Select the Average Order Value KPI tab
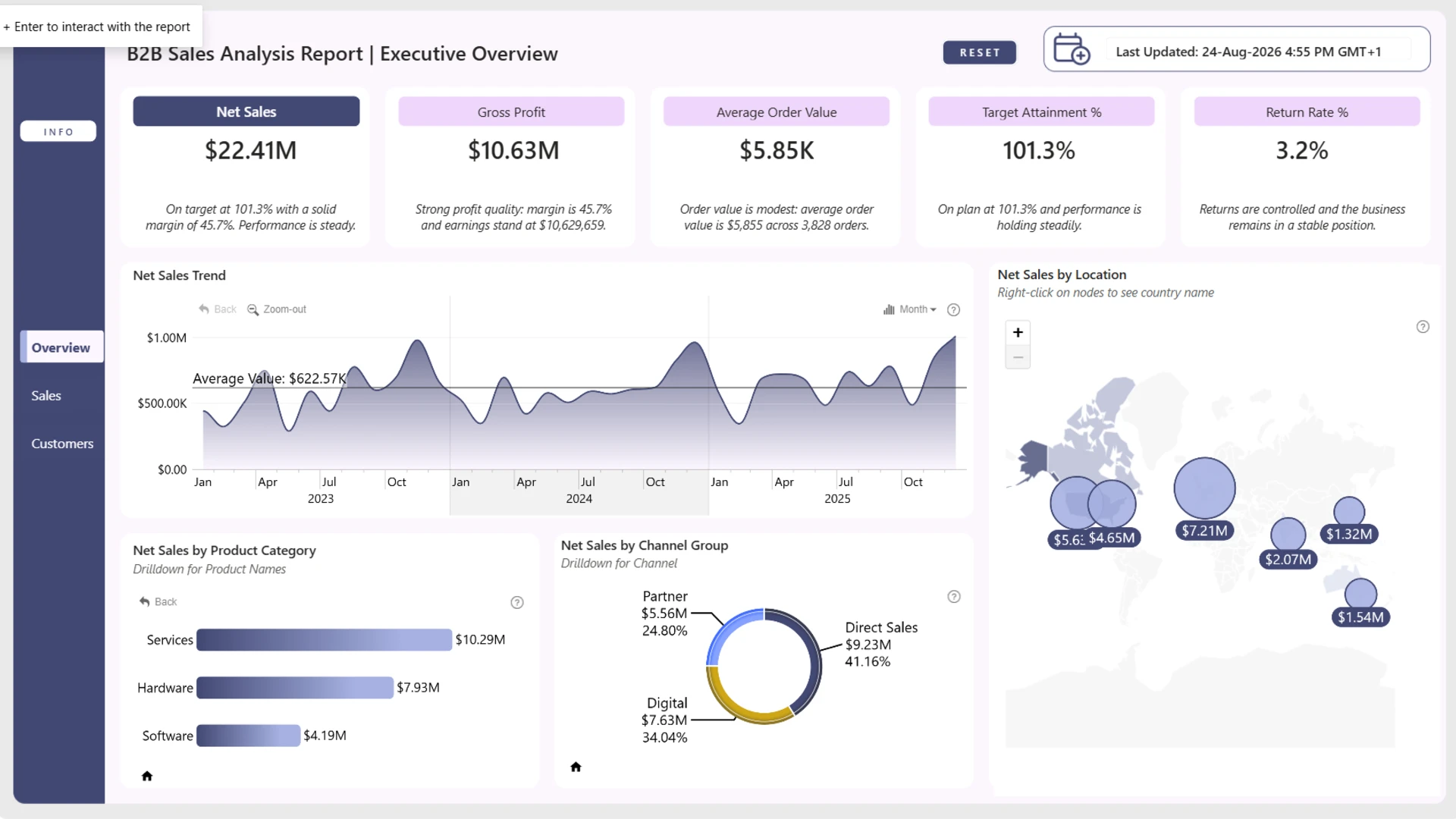 point(777,111)
